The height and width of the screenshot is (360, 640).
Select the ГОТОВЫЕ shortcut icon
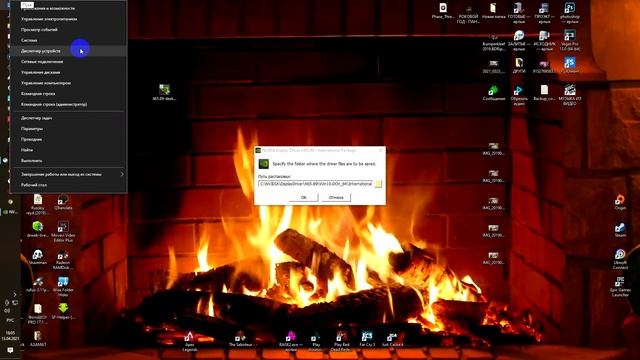click(519, 13)
